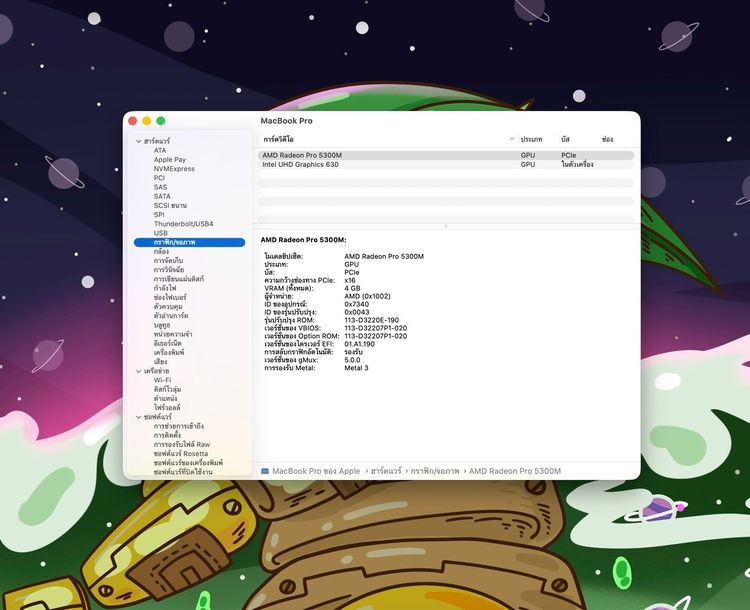
Task: Select การรองรับไฟล์ Raw in the sidebar
Action: [182, 444]
